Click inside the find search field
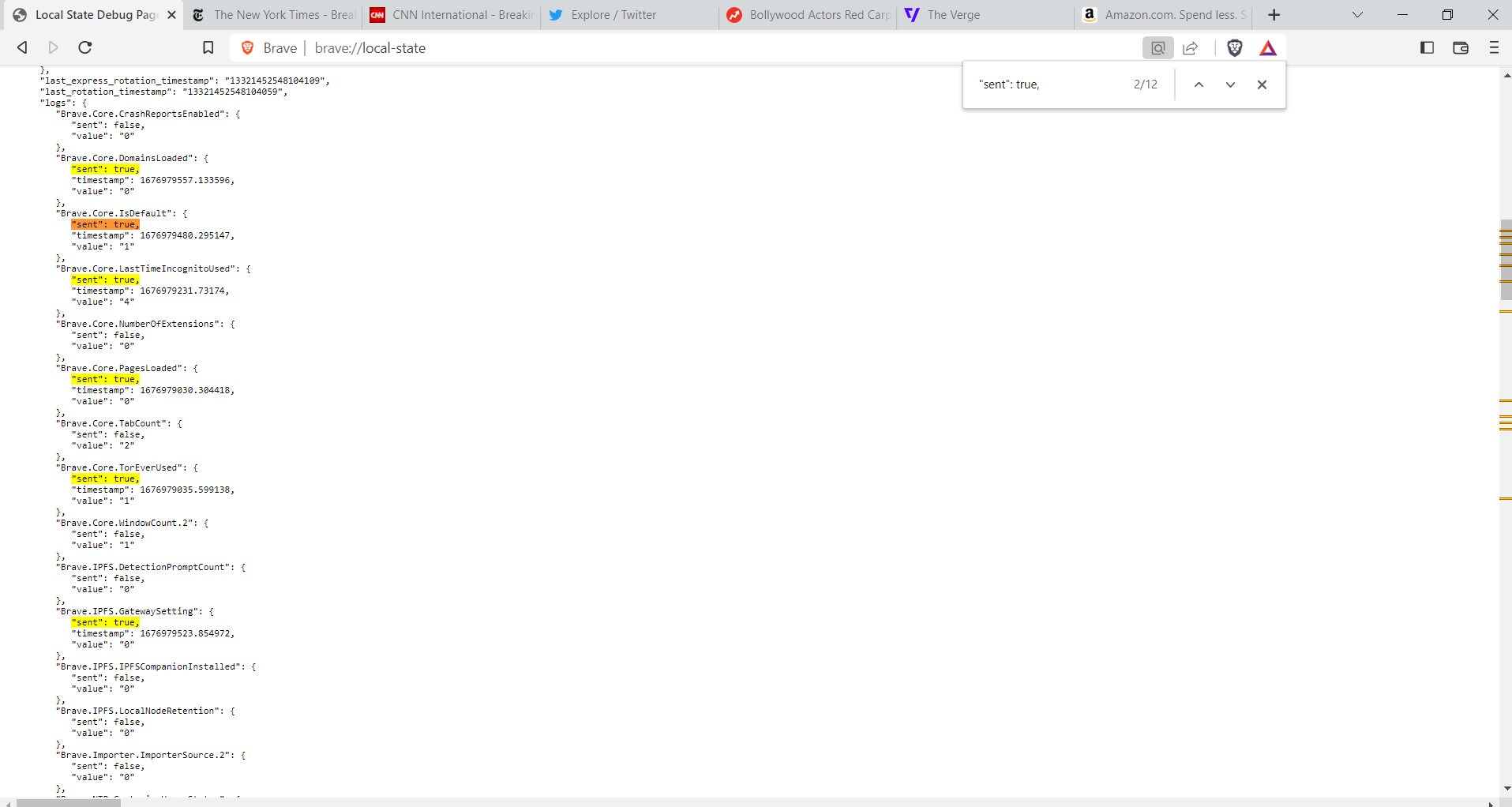This screenshot has width=1512, height=807. tap(1042, 84)
